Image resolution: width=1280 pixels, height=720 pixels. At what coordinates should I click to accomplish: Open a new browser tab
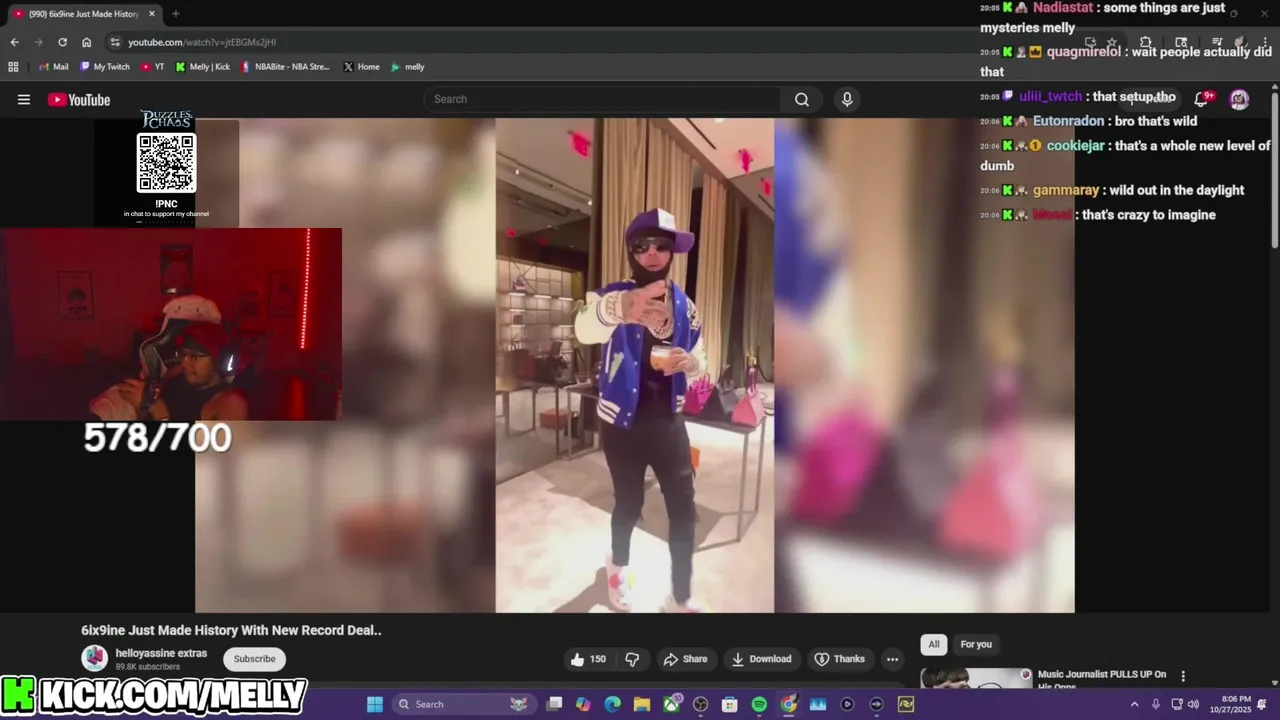(176, 14)
